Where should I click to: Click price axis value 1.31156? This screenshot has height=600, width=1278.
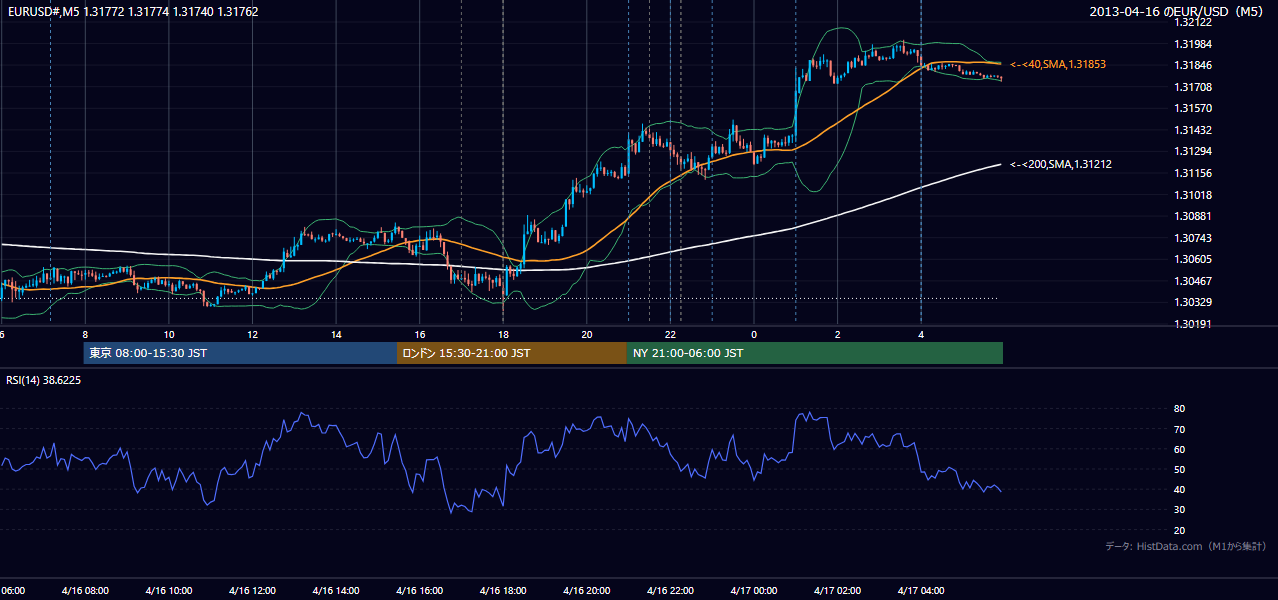1193,173
